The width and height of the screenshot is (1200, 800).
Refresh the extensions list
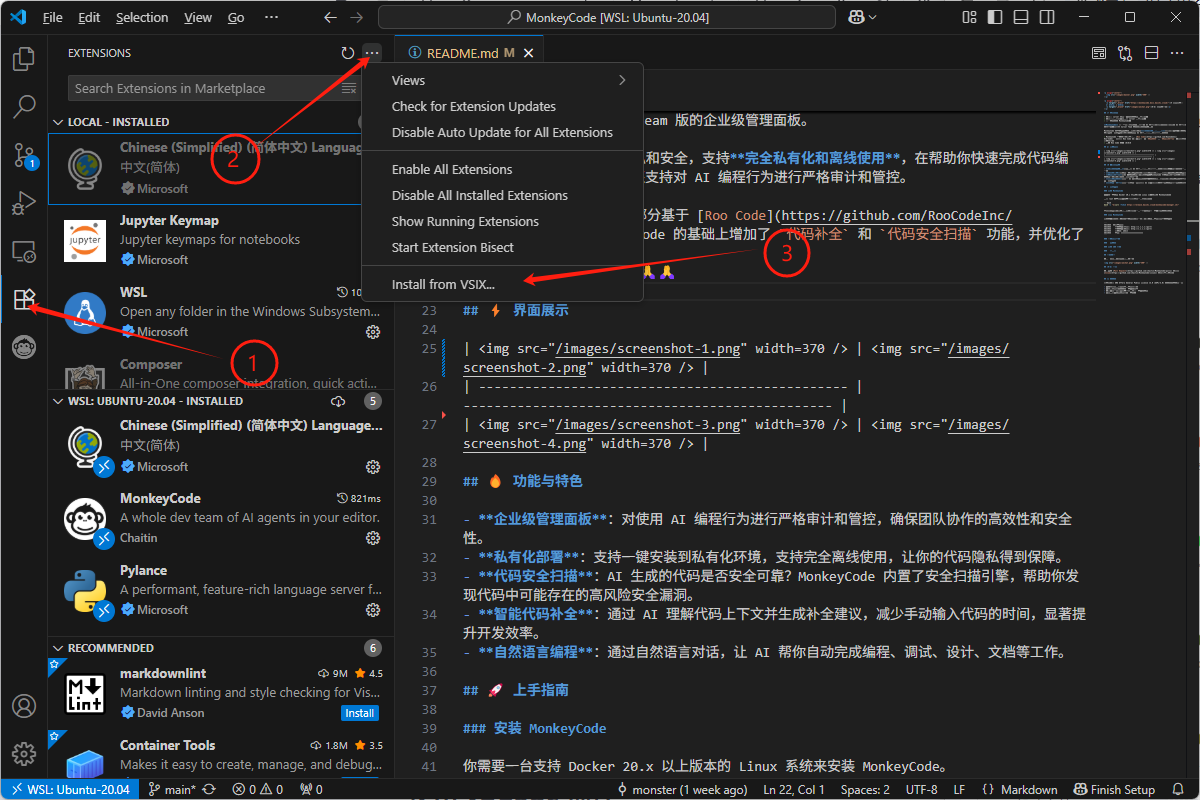[x=347, y=53]
